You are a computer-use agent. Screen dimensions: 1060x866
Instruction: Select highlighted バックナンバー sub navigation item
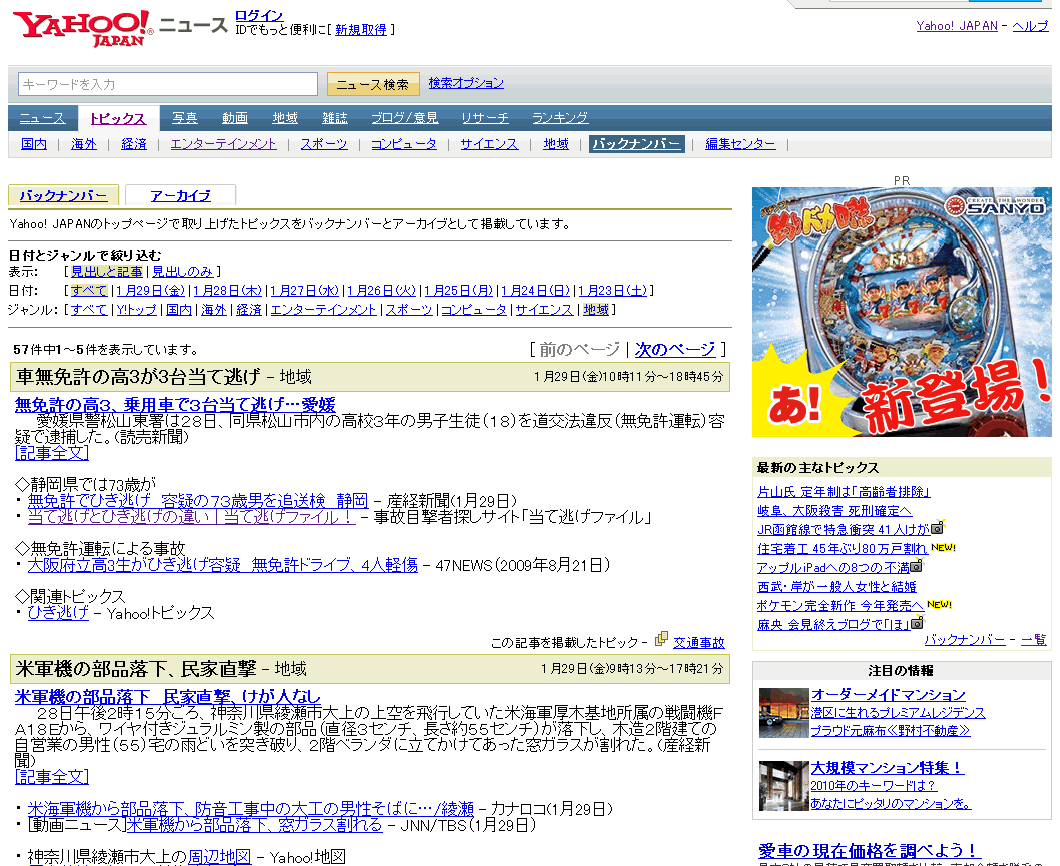tap(636, 143)
